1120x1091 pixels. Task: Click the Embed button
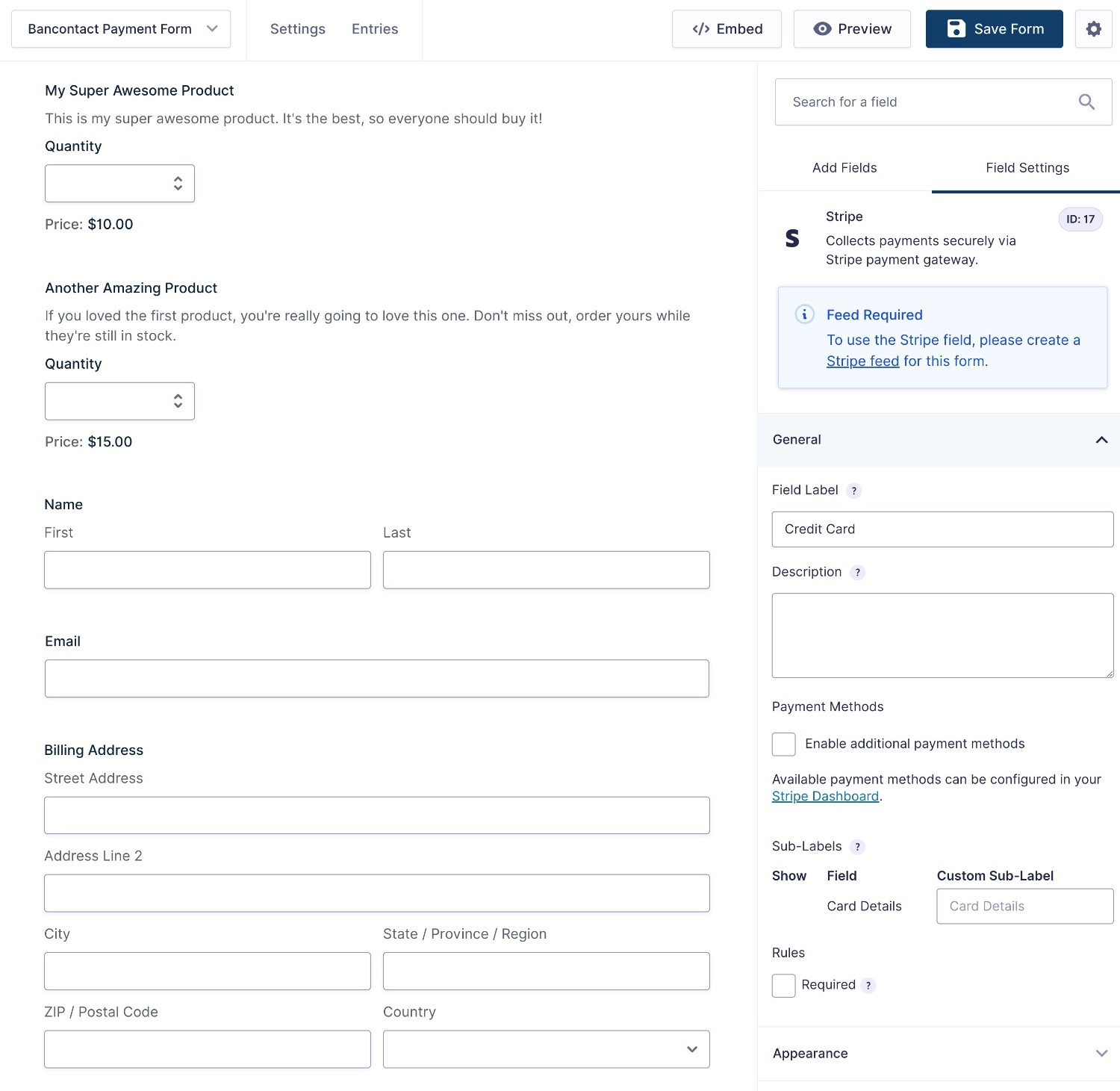(x=727, y=29)
